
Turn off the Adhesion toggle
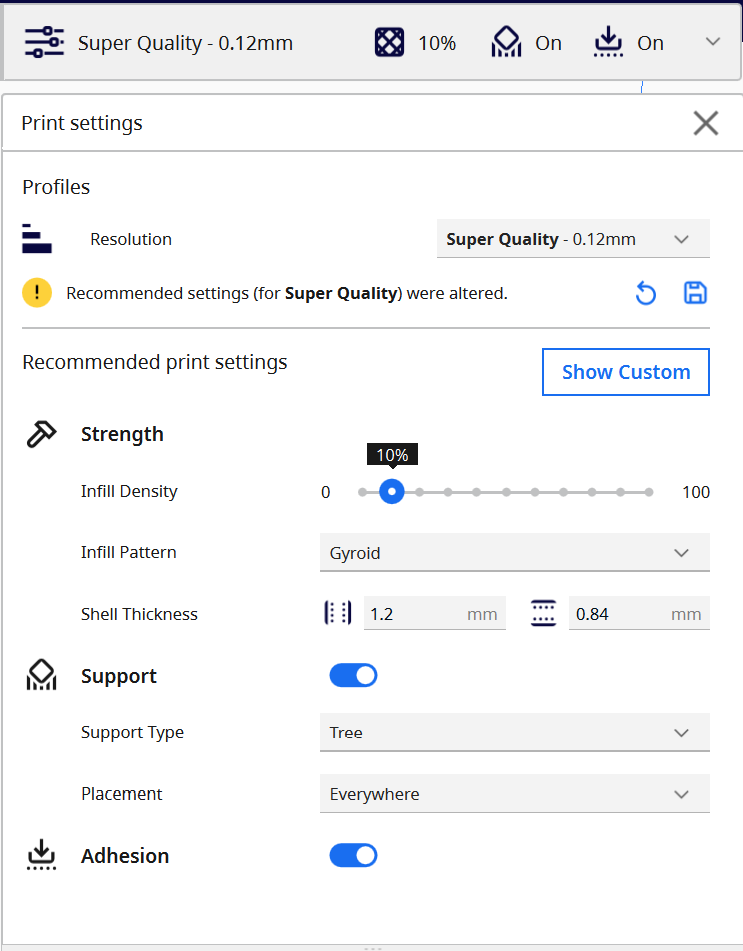[x=353, y=855]
